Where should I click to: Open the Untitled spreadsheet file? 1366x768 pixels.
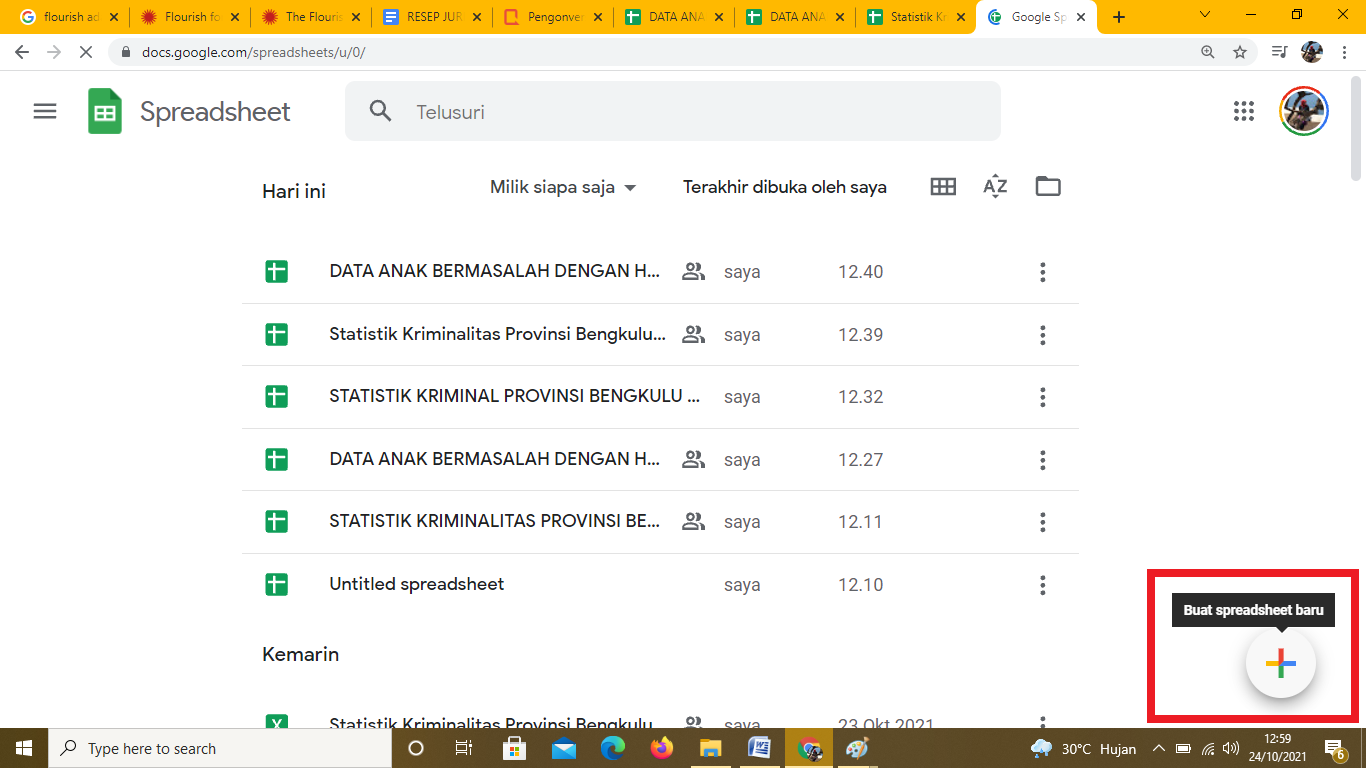tap(416, 584)
